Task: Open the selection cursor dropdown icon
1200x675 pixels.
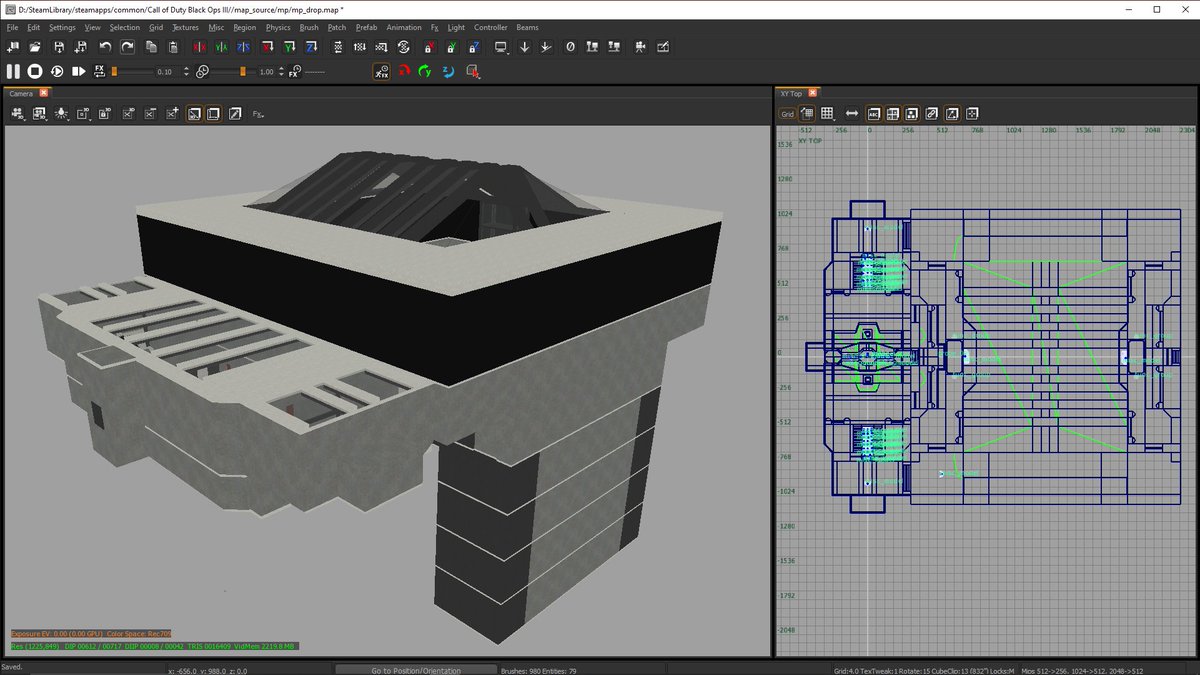Action: click(x=473, y=71)
